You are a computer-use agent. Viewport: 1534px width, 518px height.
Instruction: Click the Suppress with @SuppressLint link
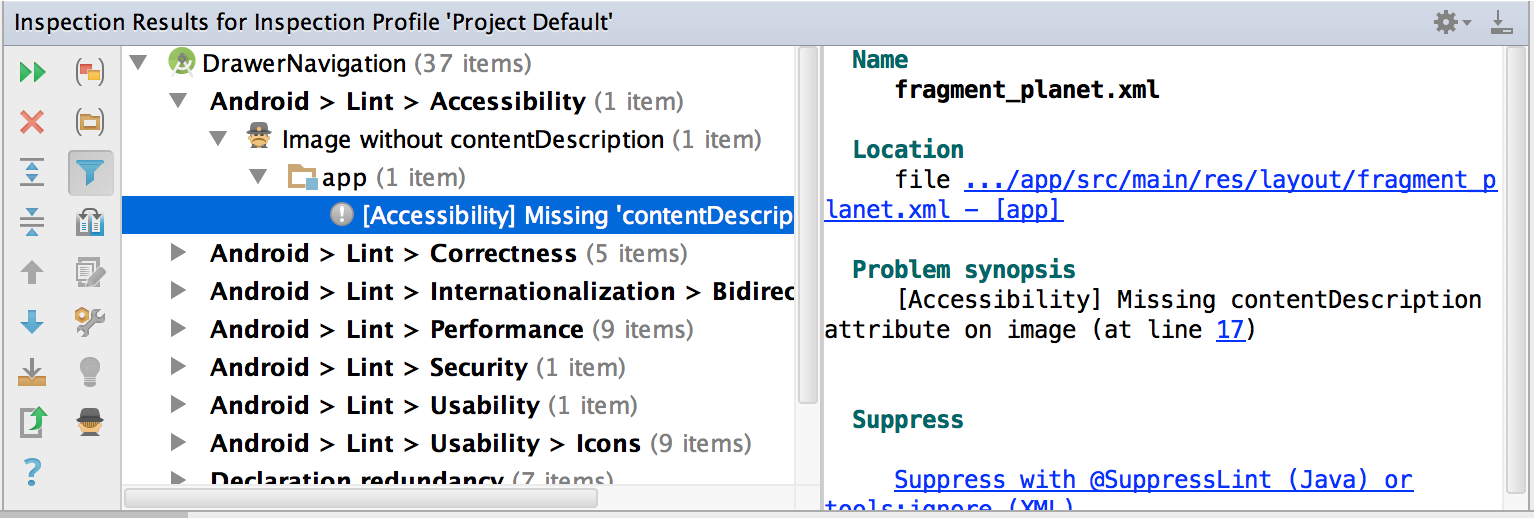point(1152,480)
